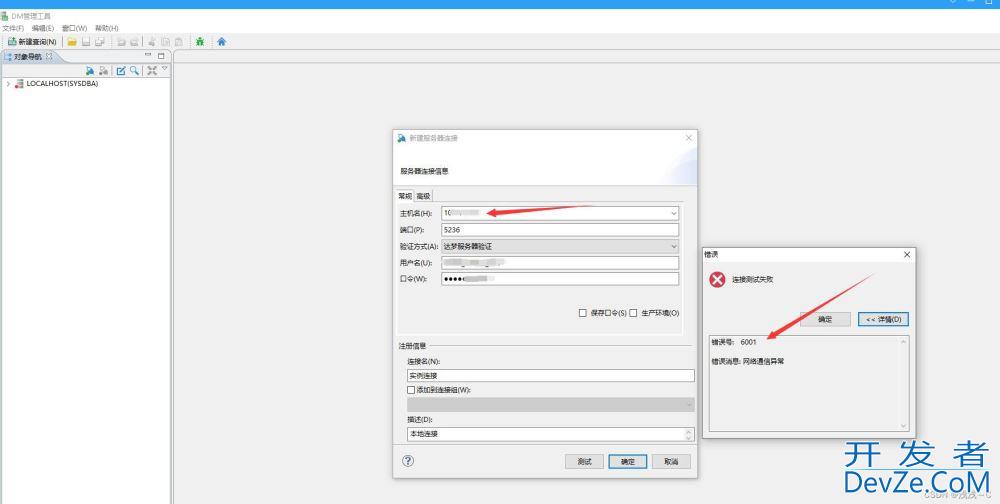Click the 口令 password field

click(560, 279)
